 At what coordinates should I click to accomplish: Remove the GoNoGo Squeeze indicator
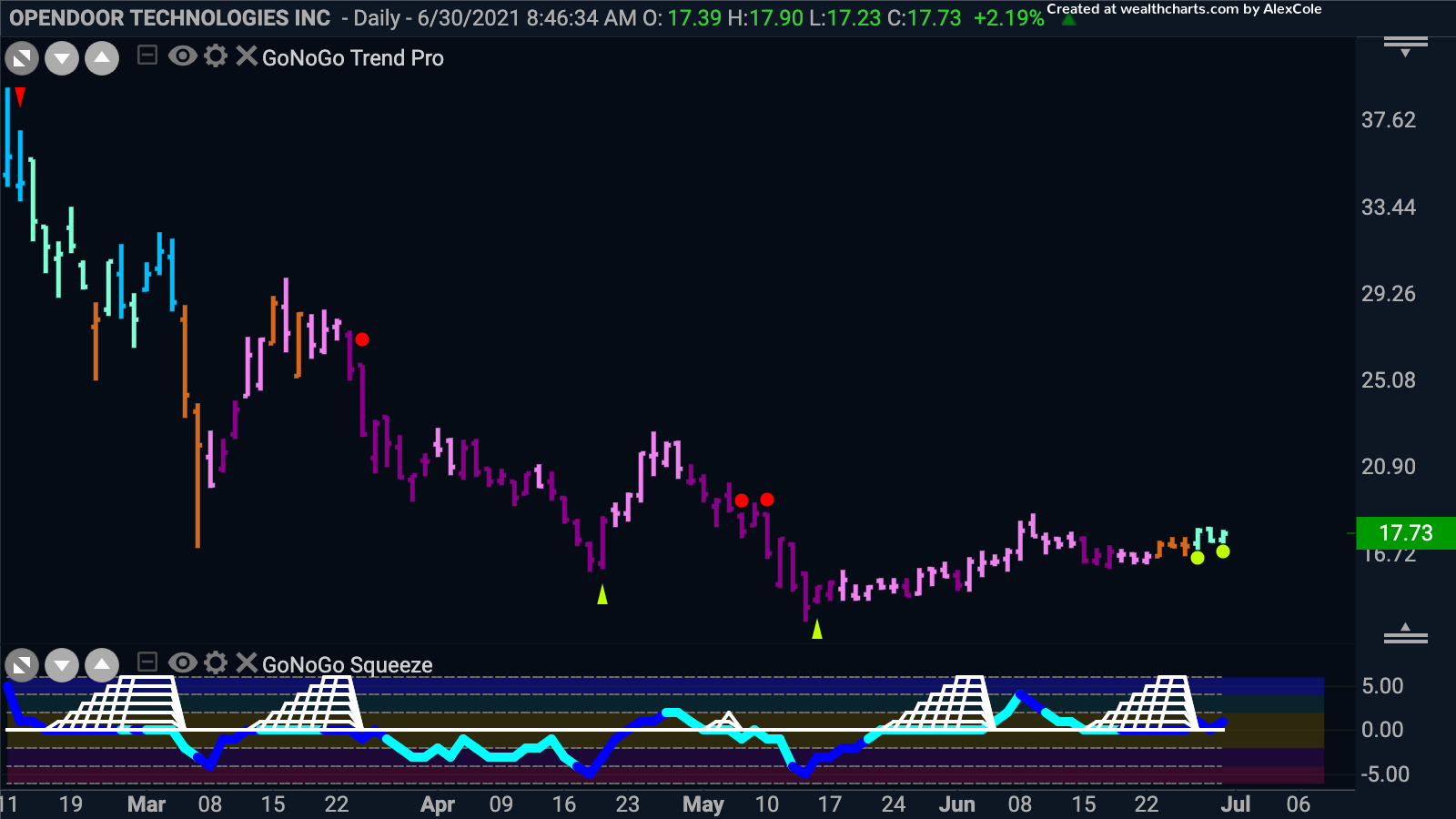click(x=246, y=662)
